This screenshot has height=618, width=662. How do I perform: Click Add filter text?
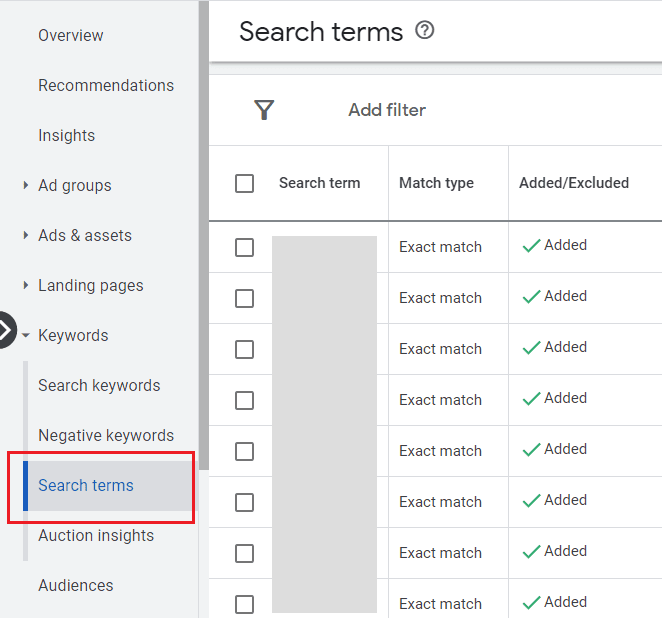pos(386,110)
